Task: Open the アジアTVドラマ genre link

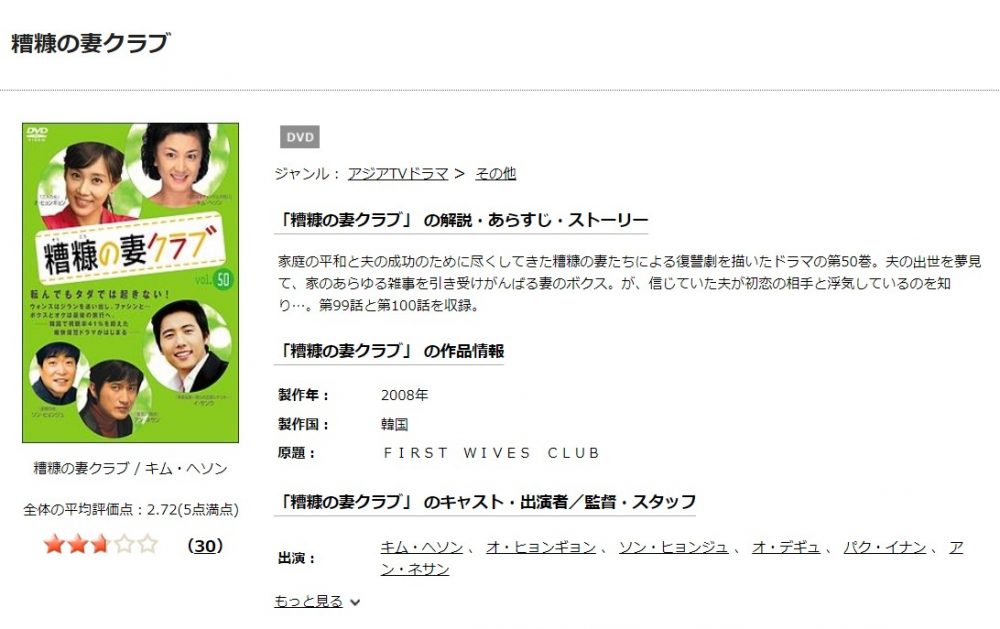Action: (398, 174)
